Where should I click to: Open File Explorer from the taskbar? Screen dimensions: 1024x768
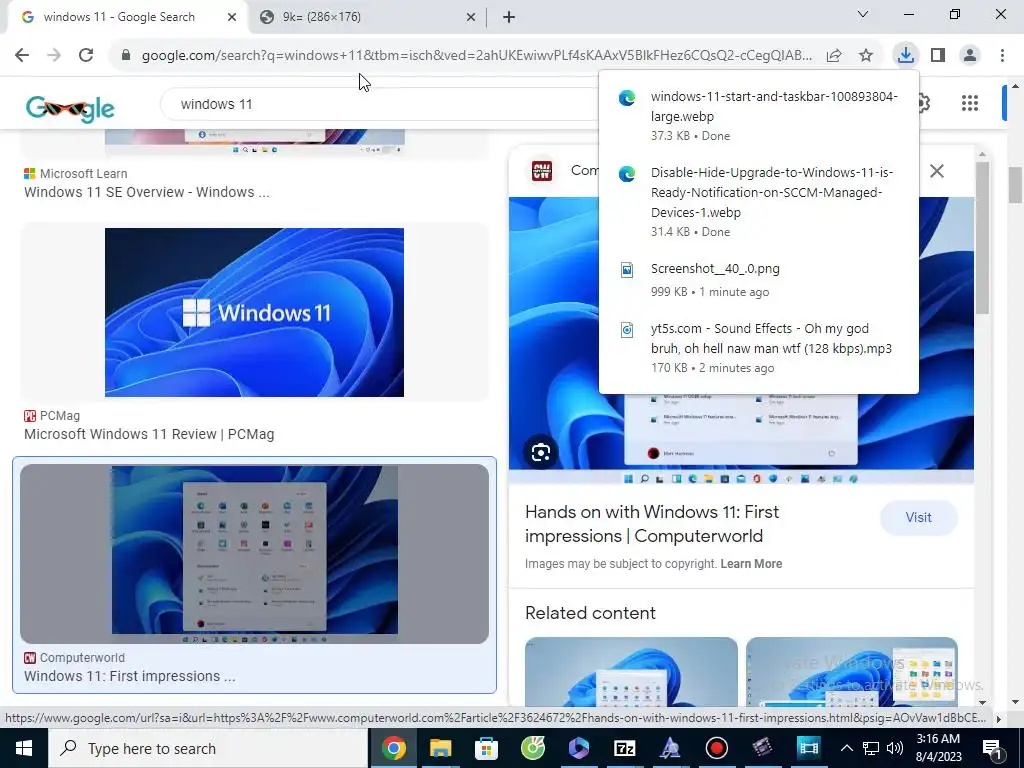tap(440, 748)
